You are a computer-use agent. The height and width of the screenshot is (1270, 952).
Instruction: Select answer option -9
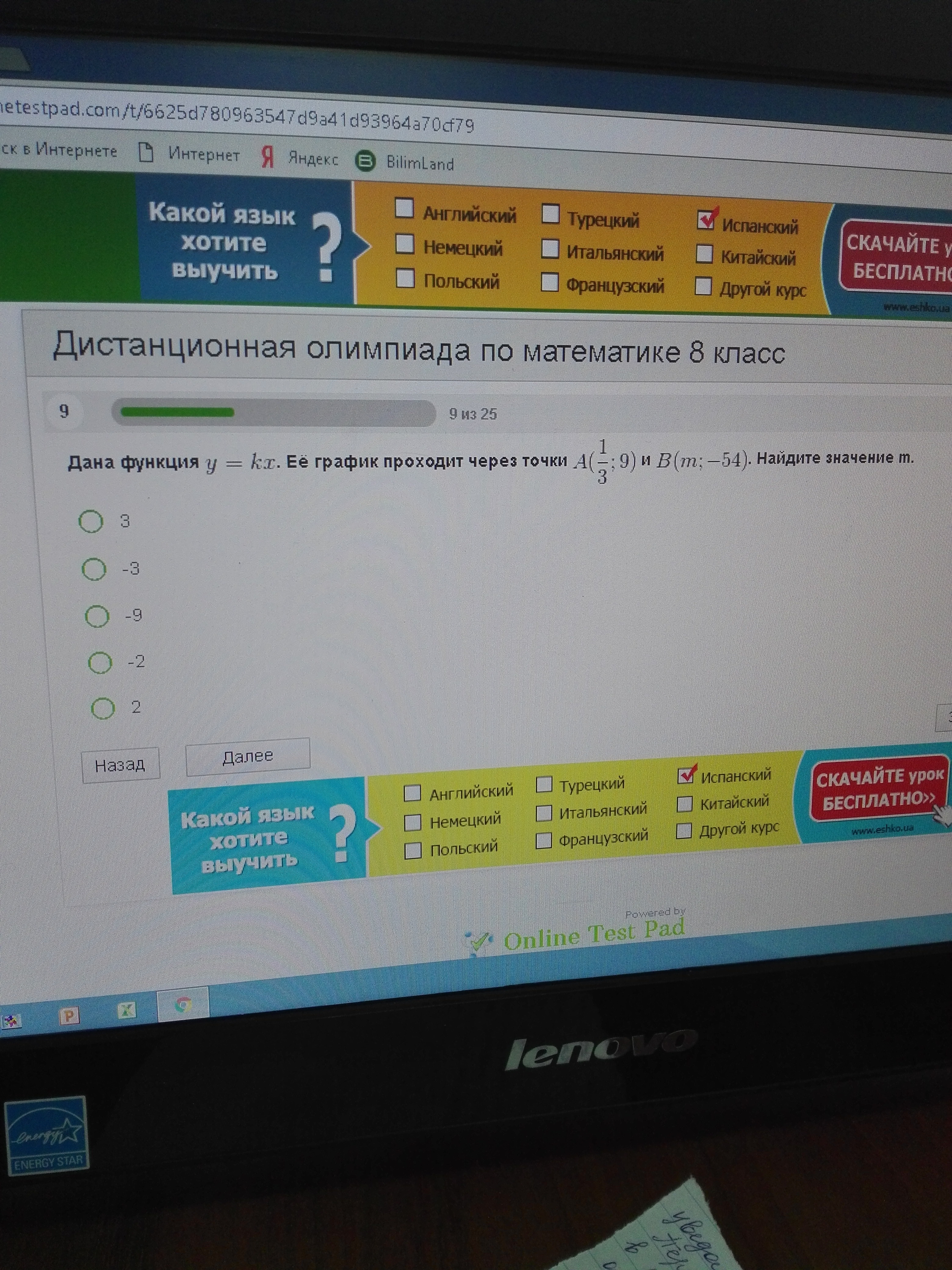coord(97,616)
